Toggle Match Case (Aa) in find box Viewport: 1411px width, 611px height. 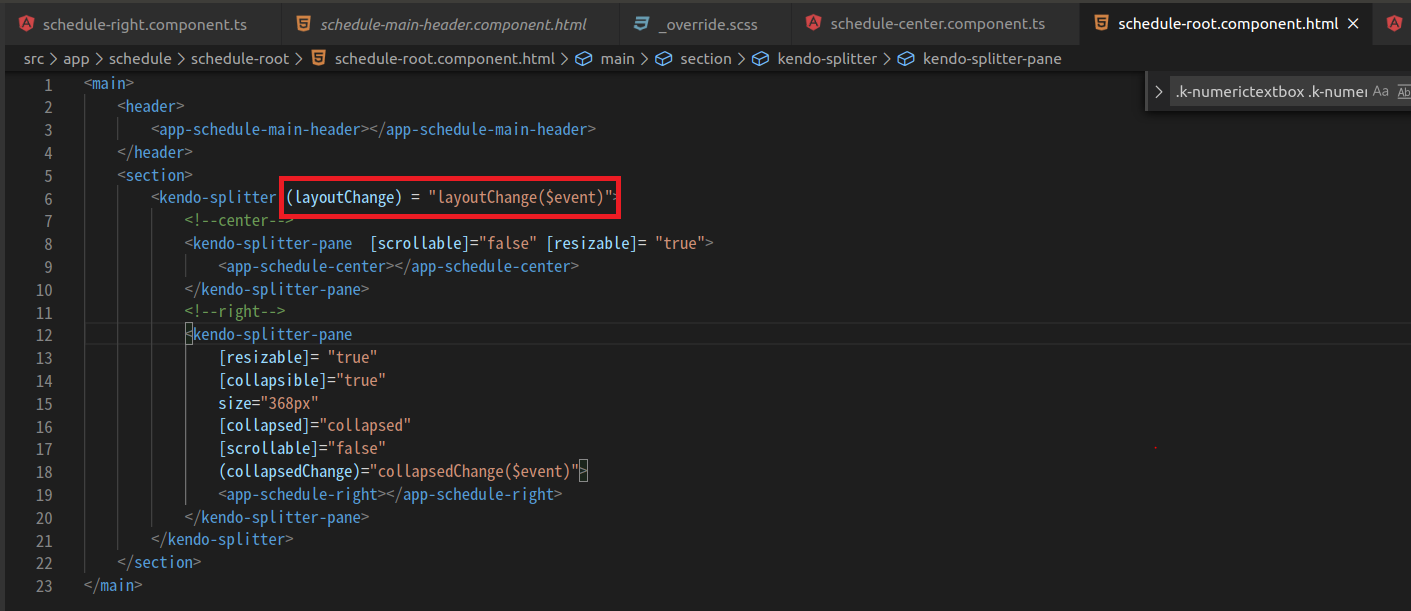pos(1381,92)
